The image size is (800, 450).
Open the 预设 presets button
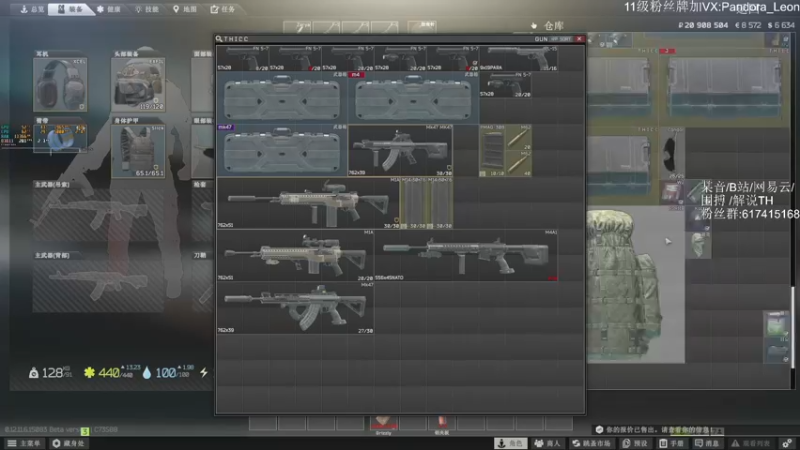tap(635, 443)
